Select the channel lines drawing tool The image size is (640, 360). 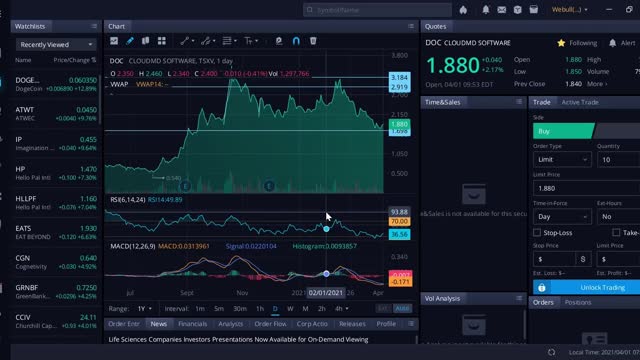[205, 41]
